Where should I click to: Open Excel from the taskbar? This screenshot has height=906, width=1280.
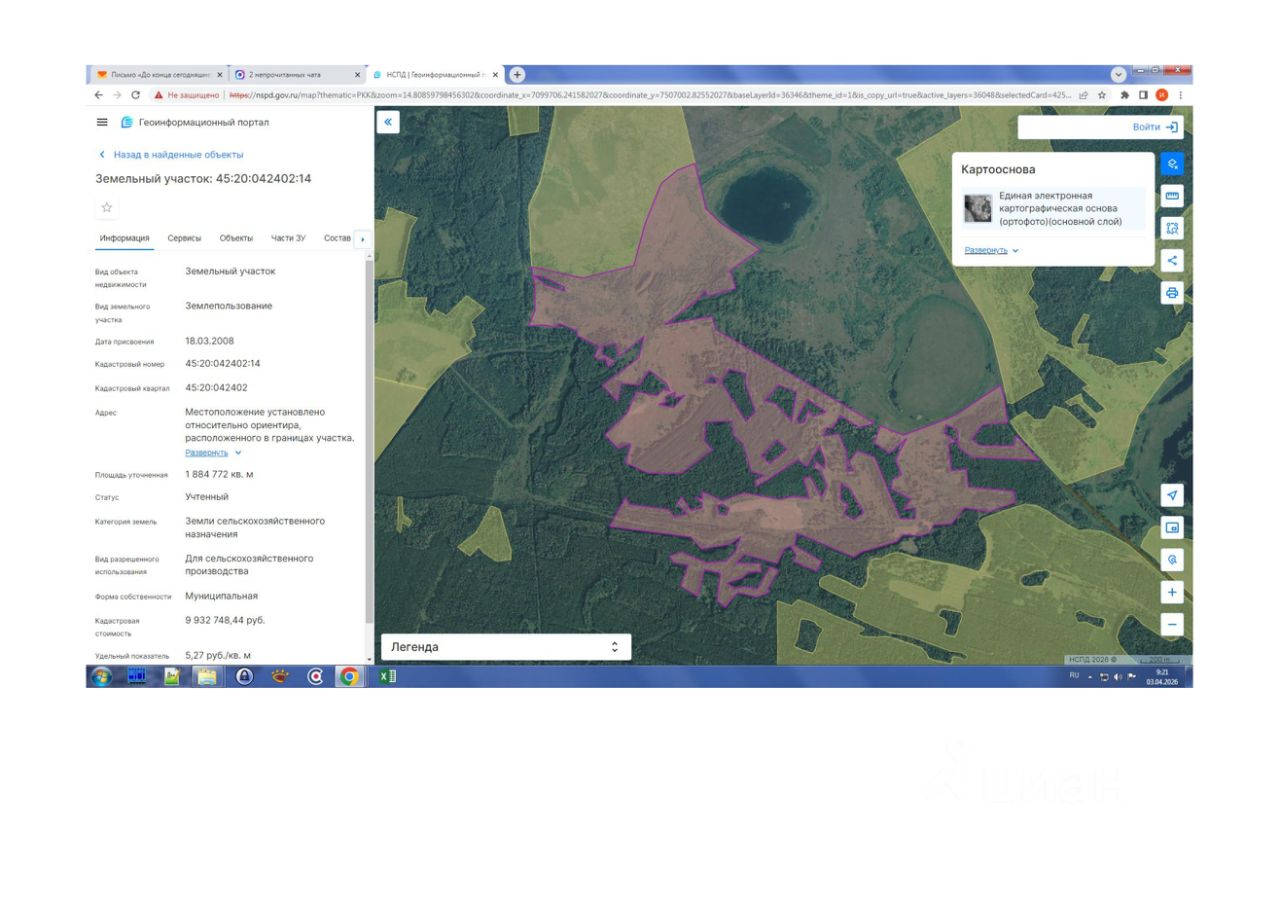[386, 676]
